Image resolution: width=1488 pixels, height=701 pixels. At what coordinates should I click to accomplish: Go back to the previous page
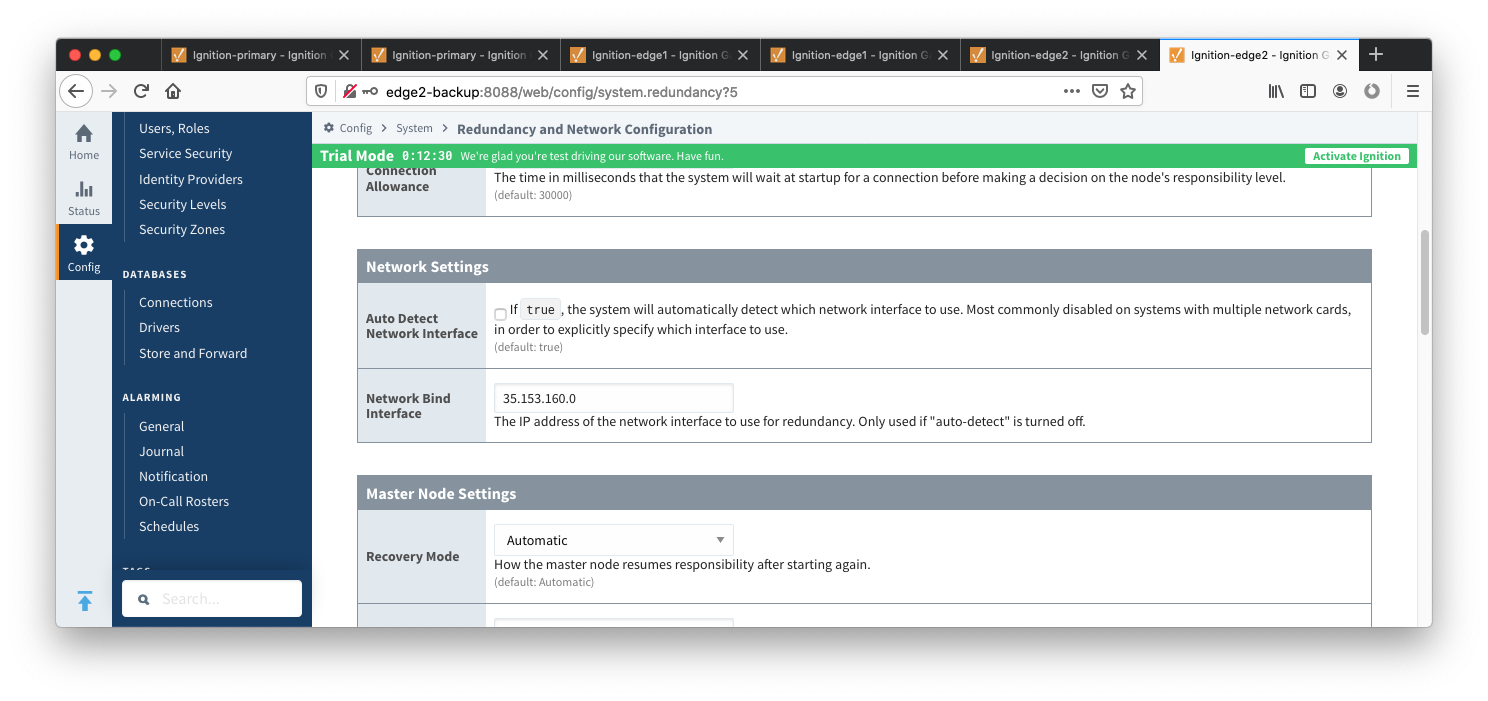[x=76, y=91]
